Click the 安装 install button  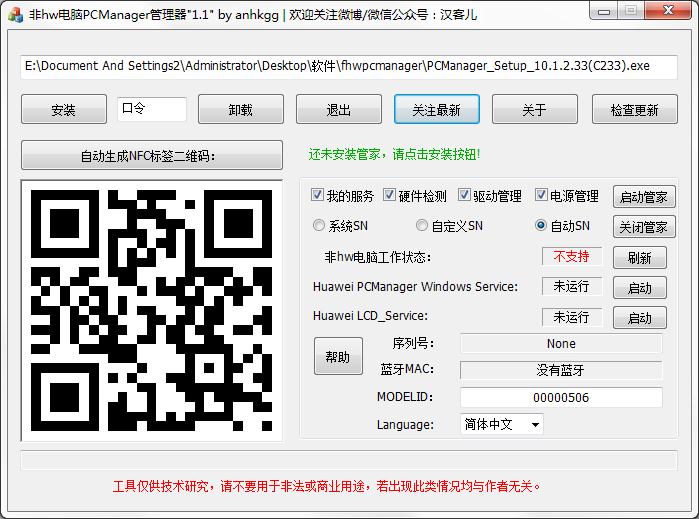point(63,110)
